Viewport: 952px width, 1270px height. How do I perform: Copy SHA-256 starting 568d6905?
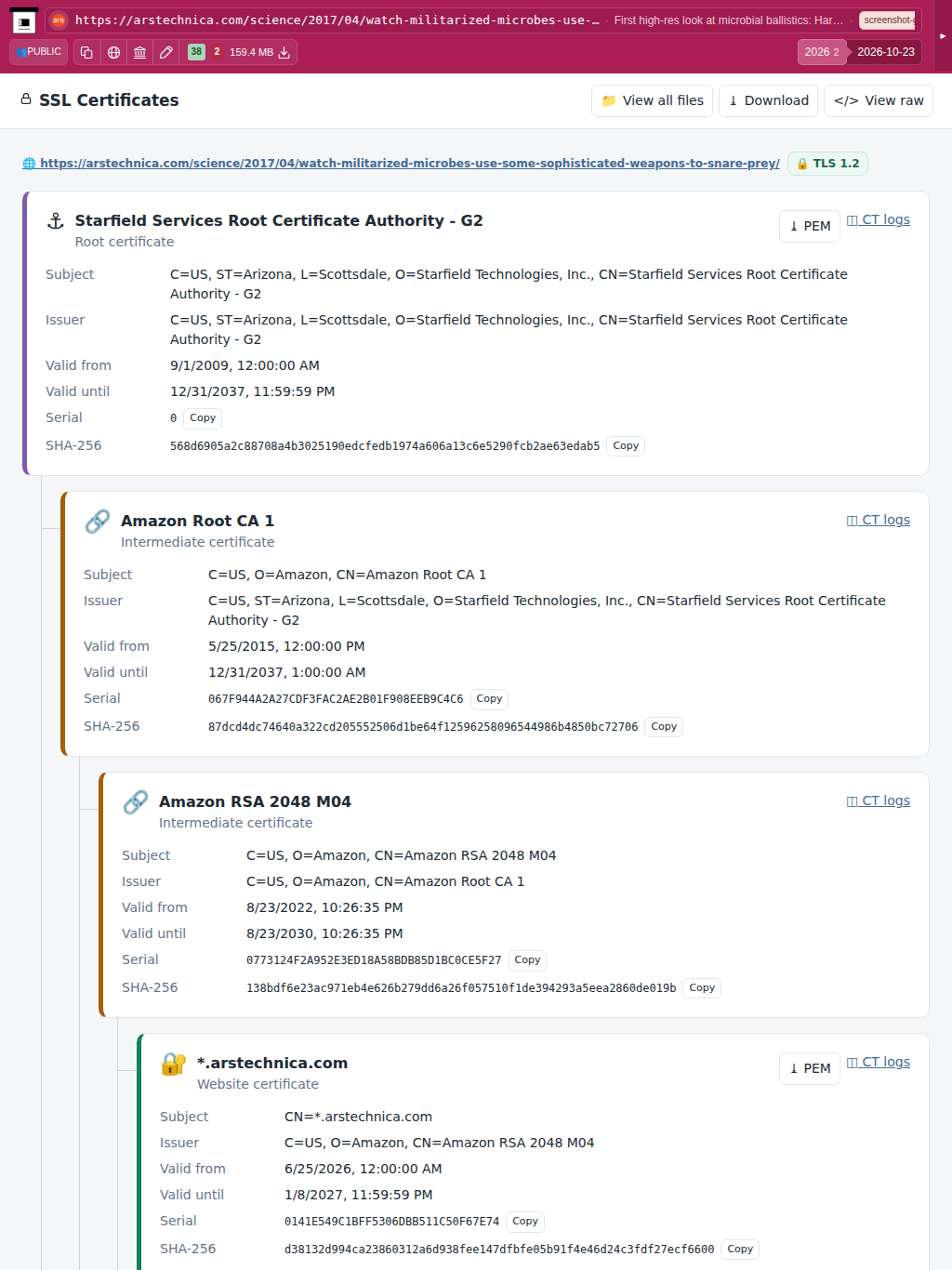click(x=626, y=446)
